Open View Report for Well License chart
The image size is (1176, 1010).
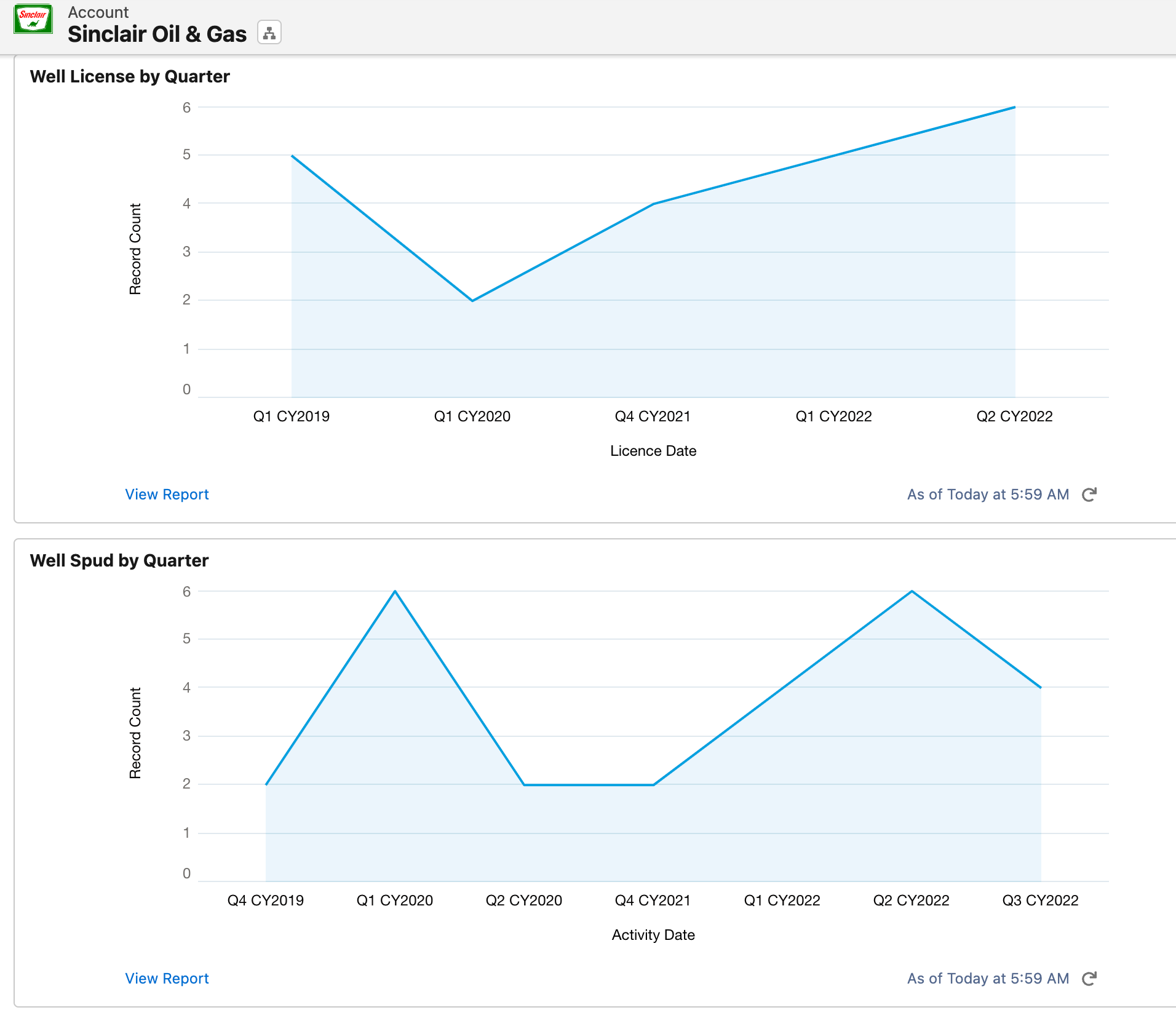click(167, 495)
